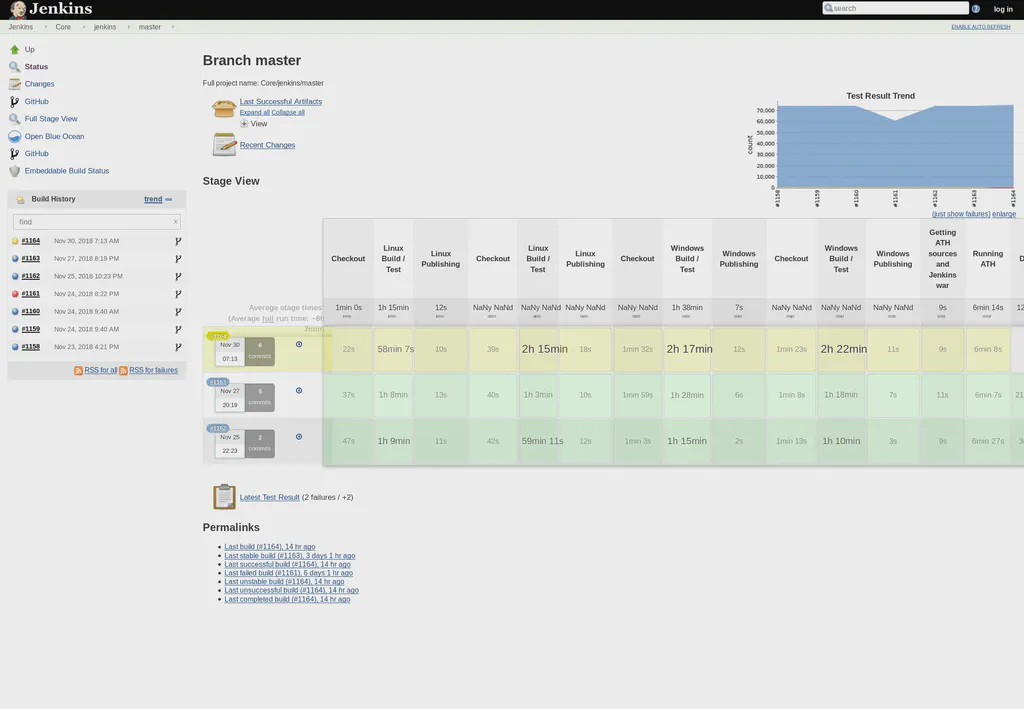Click the help question-mark icon near the search bar
The image size is (1024, 709).
click(x=975, y=8)
